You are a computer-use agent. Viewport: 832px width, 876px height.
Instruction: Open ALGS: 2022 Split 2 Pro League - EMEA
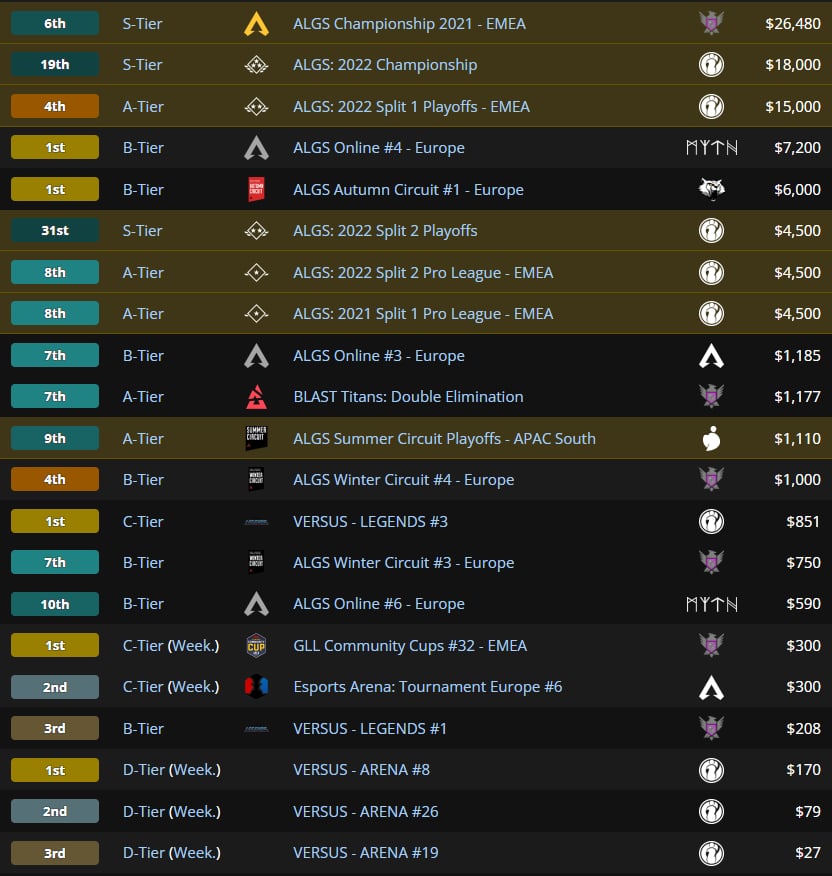pyautogui.click(x=423, y=273)
